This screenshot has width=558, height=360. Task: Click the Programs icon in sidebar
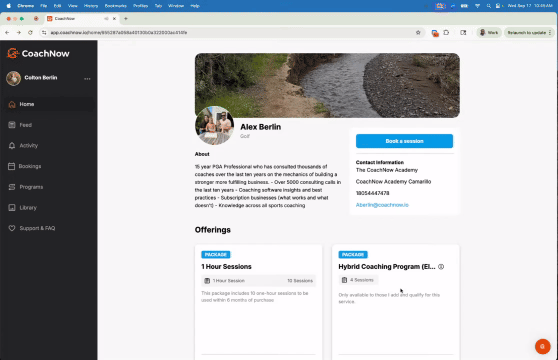[12, 187]
